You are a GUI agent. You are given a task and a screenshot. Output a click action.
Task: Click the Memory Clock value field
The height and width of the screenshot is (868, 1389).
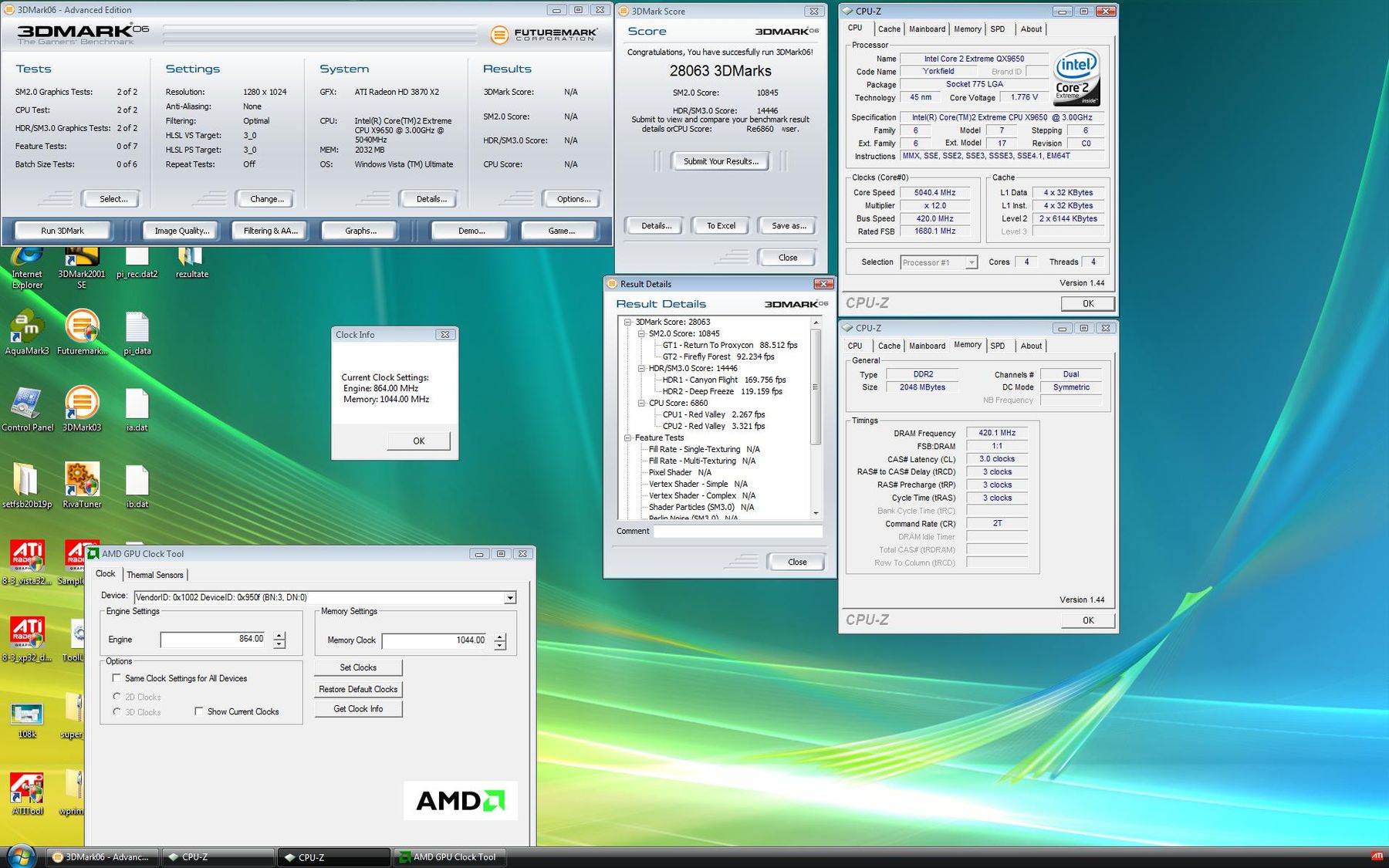click(x=434, y=640)
